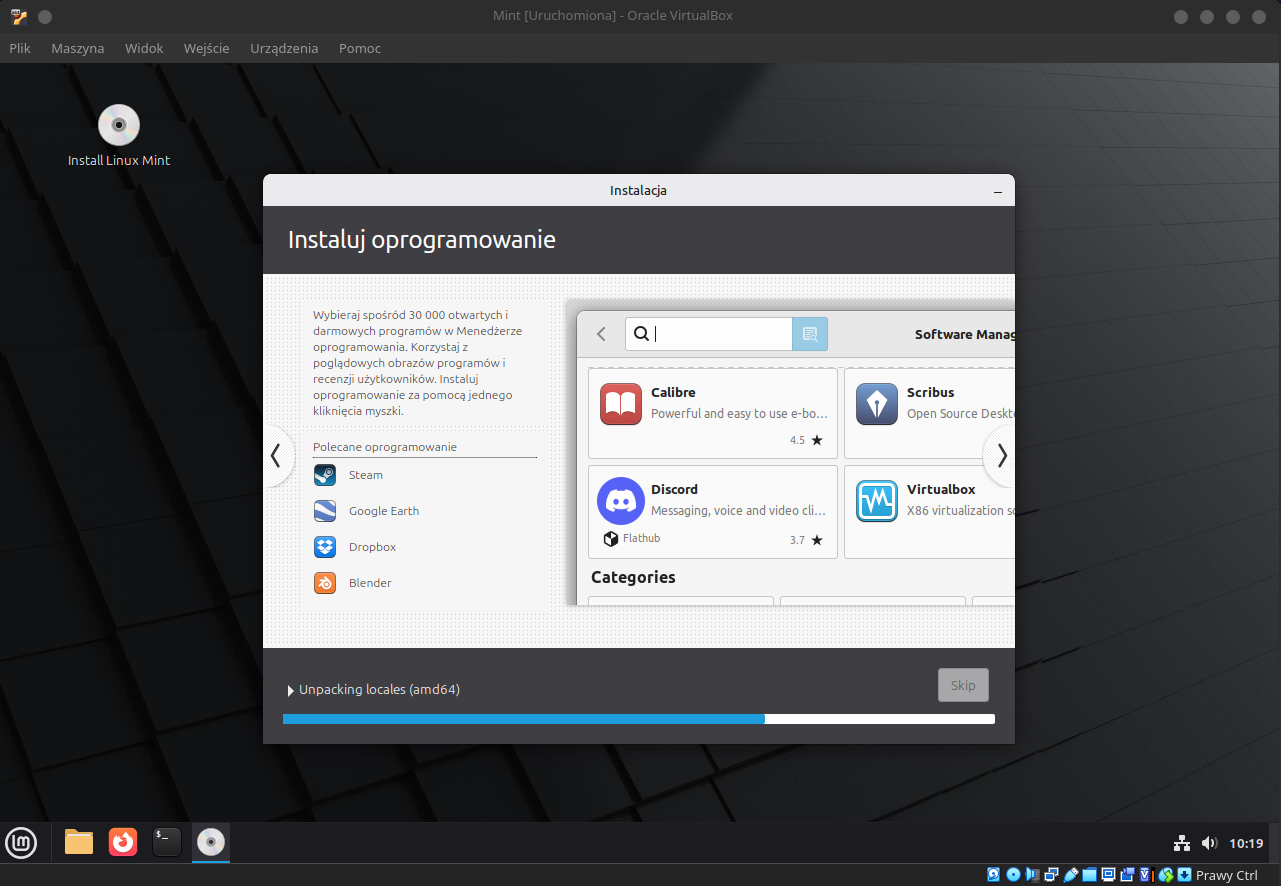1281x886 pixels.
Task: Click the Categories heading in the slide
Action: click(633, 577)
